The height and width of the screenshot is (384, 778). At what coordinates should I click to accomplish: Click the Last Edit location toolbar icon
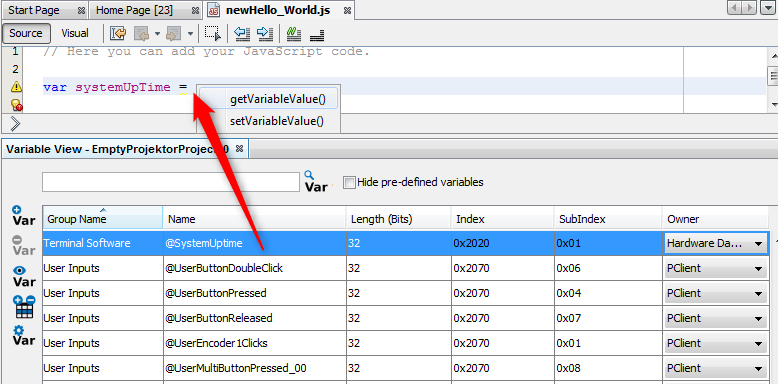[118, 34]
